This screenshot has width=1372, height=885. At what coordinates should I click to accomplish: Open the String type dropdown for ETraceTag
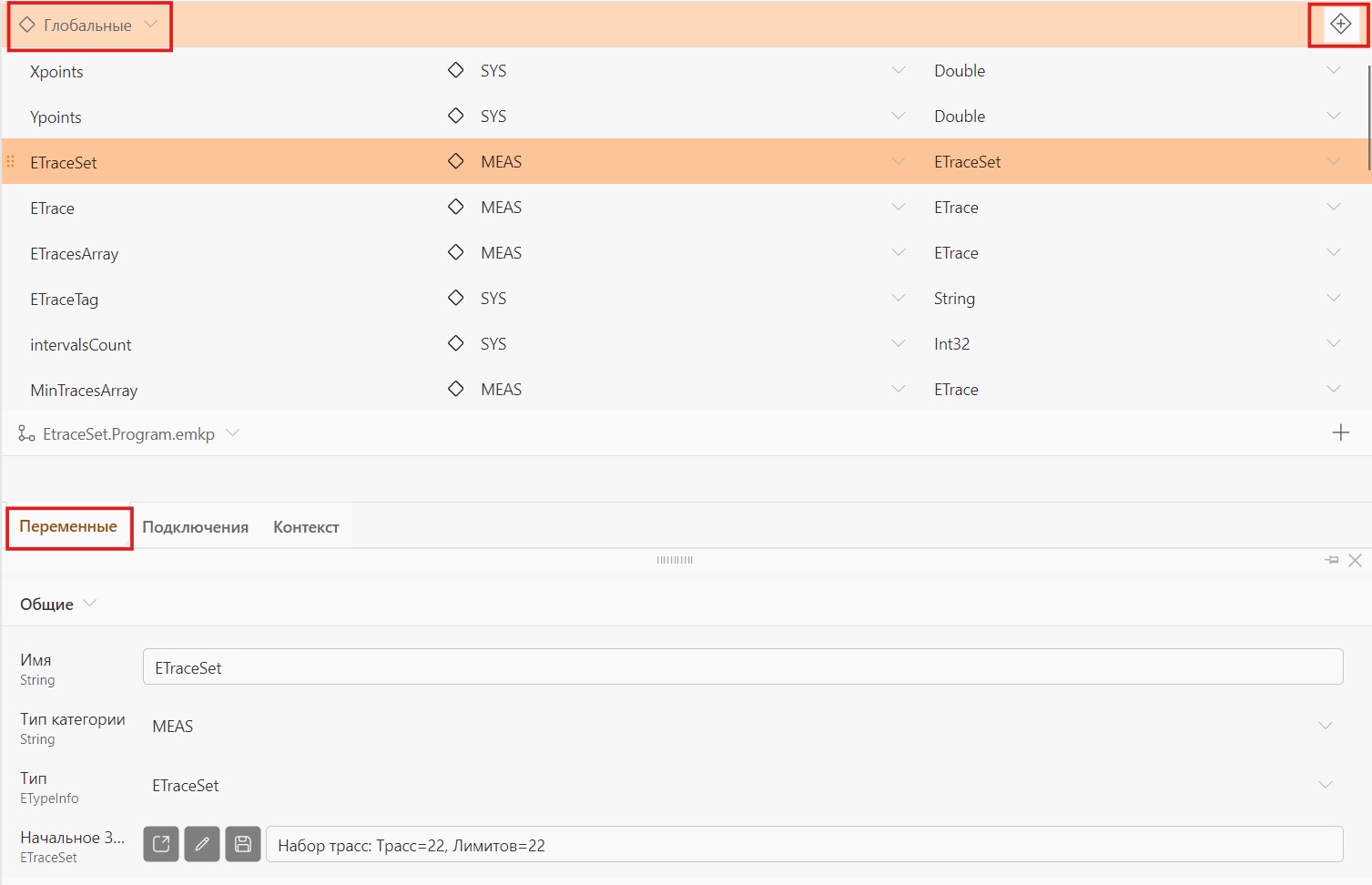click(x=1334, y=298)
